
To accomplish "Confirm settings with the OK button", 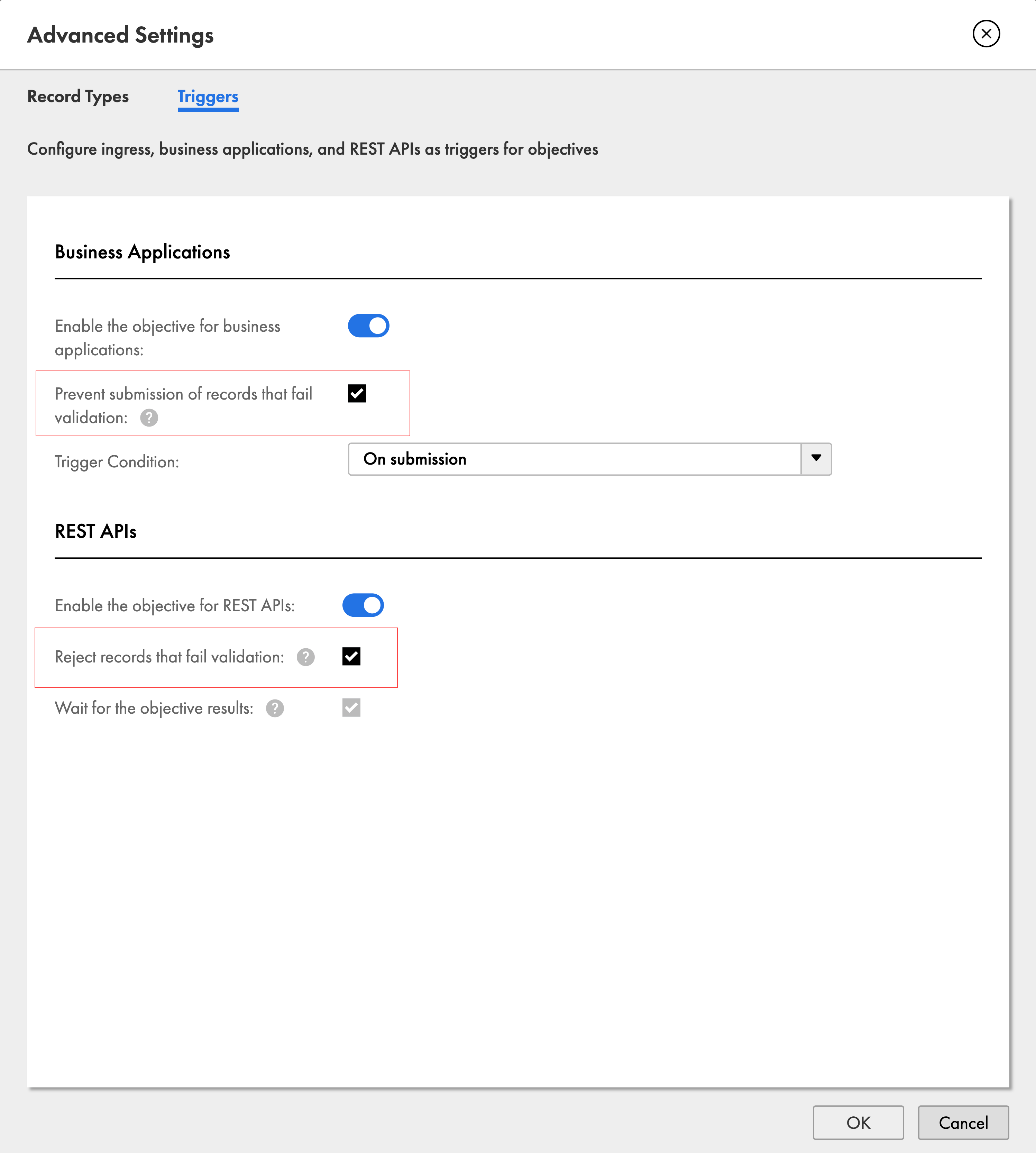I will coord(858,1122).
